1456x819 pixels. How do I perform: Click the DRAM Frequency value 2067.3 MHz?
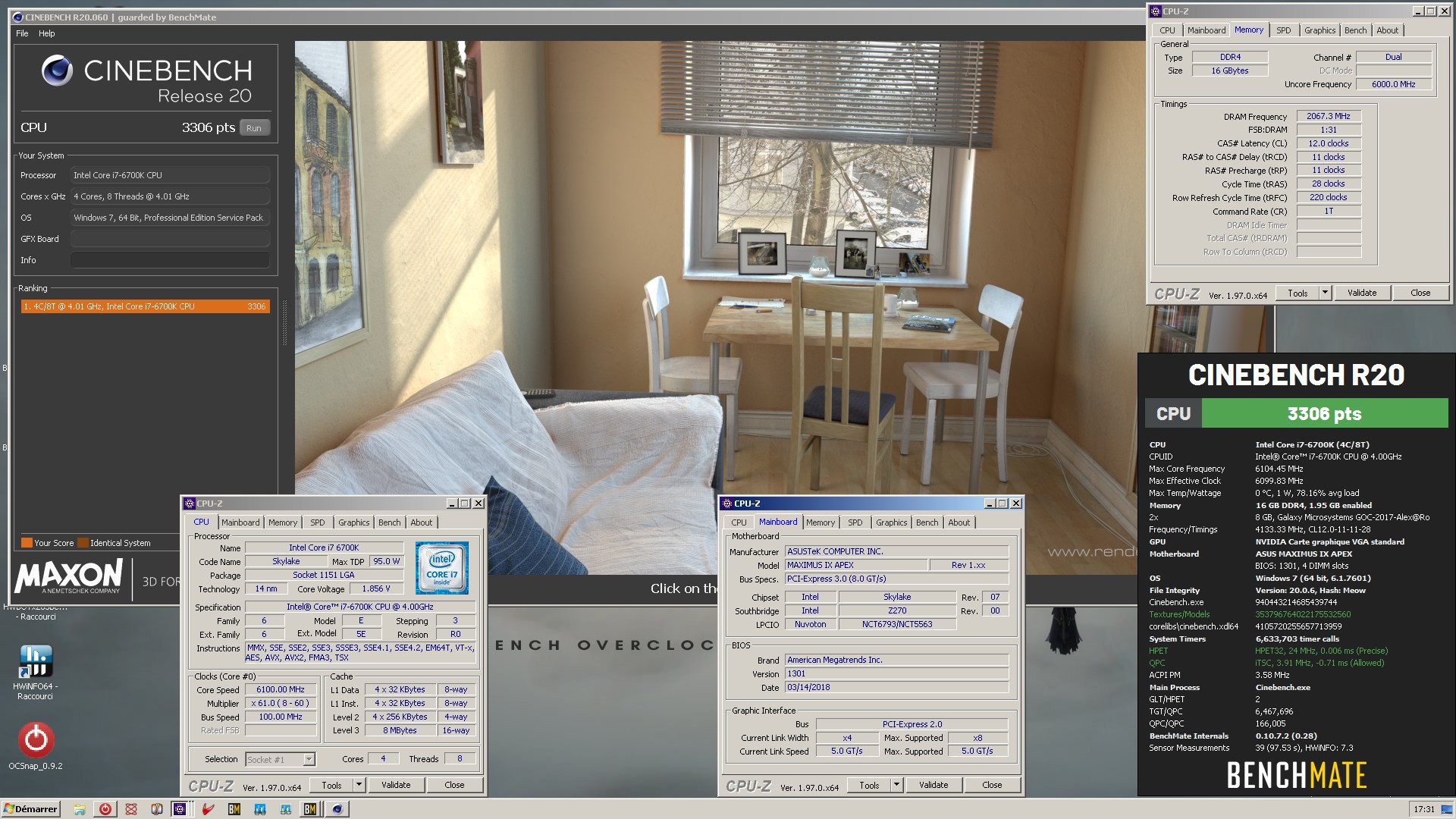(x=1329, y=116)
